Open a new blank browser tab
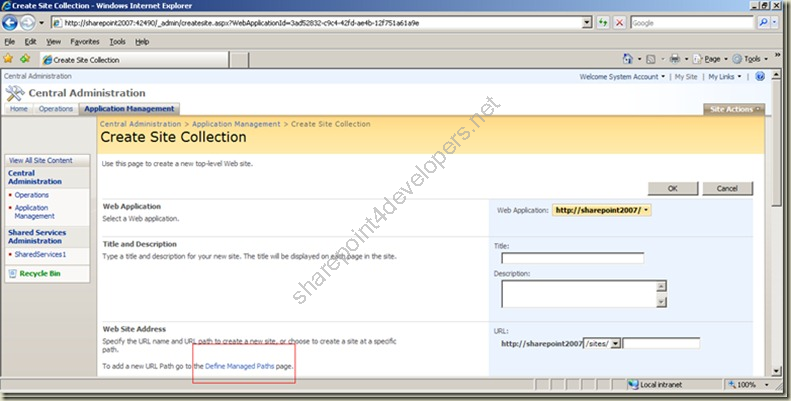791x401 pixels. (x=240, y=60)
